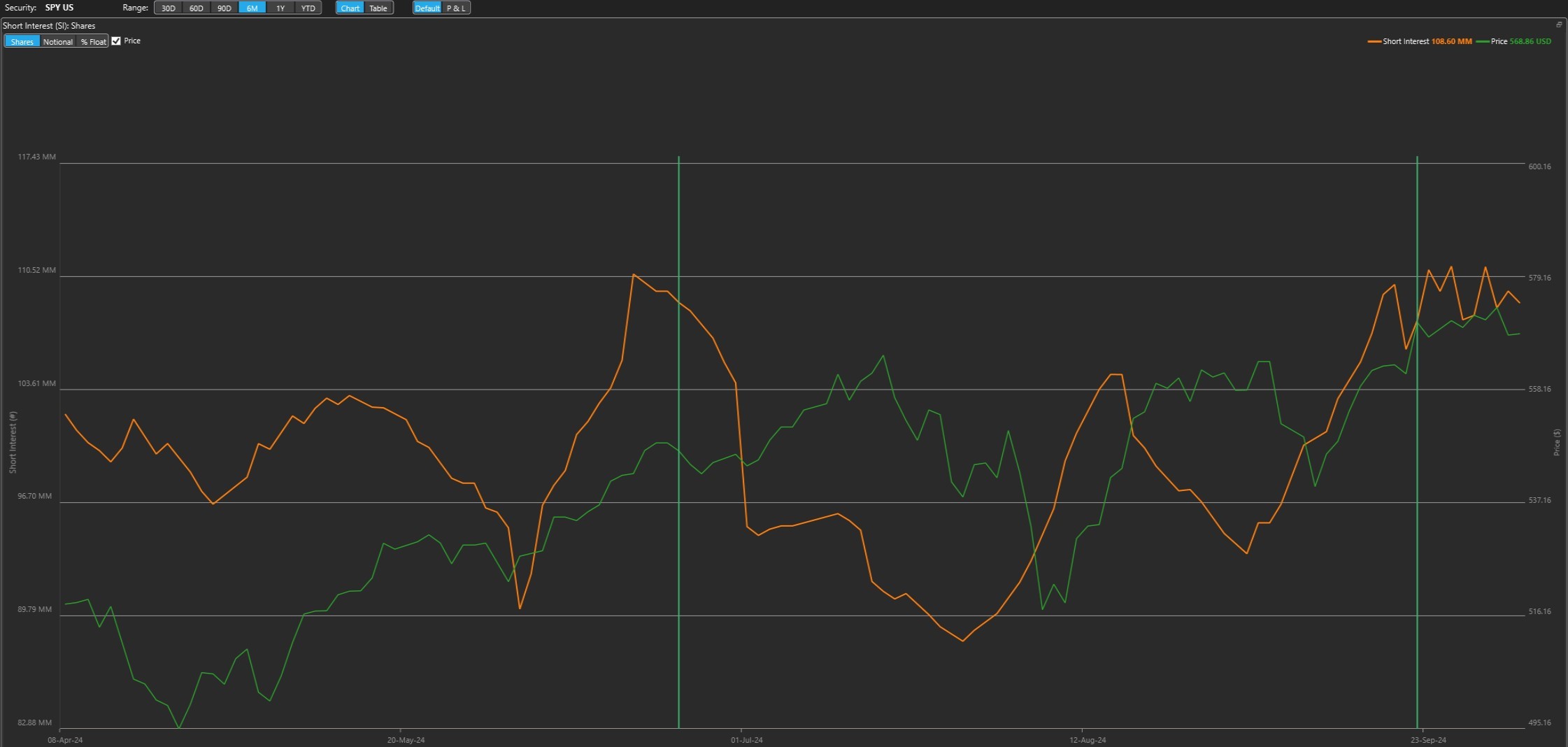Choose the P & L display mode

[456, 8]
